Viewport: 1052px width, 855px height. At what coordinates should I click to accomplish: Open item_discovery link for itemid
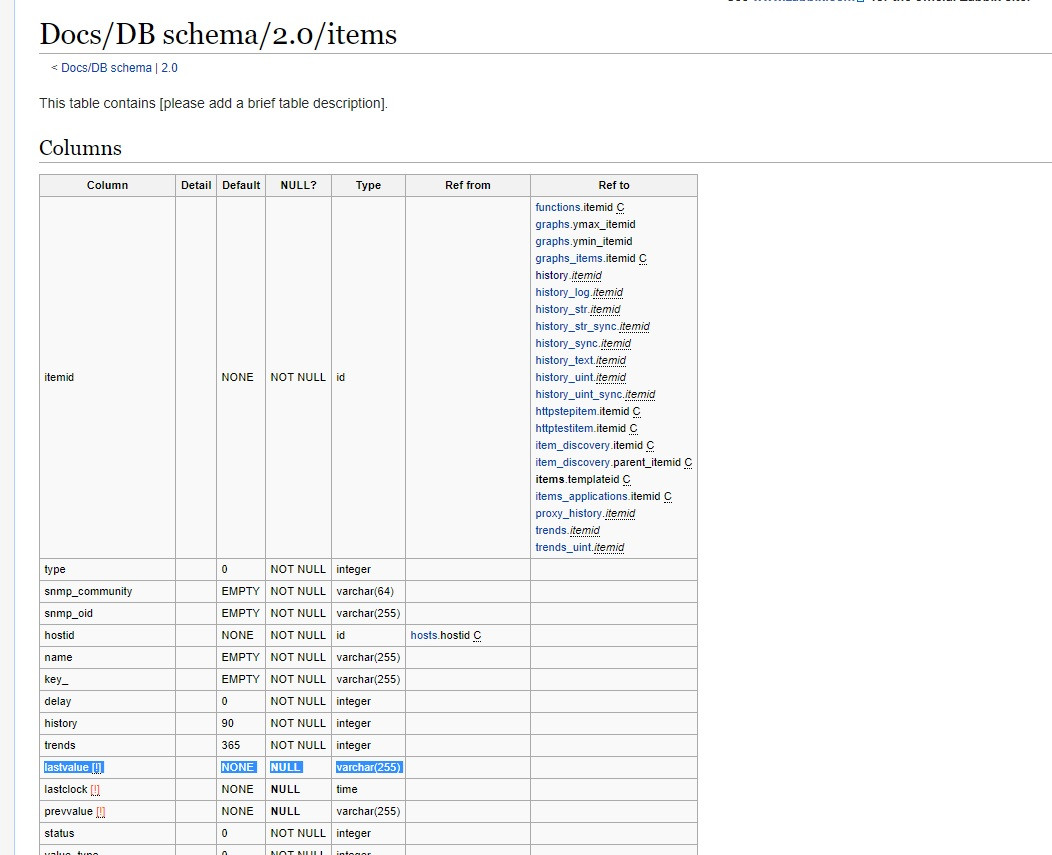point(572,445)
